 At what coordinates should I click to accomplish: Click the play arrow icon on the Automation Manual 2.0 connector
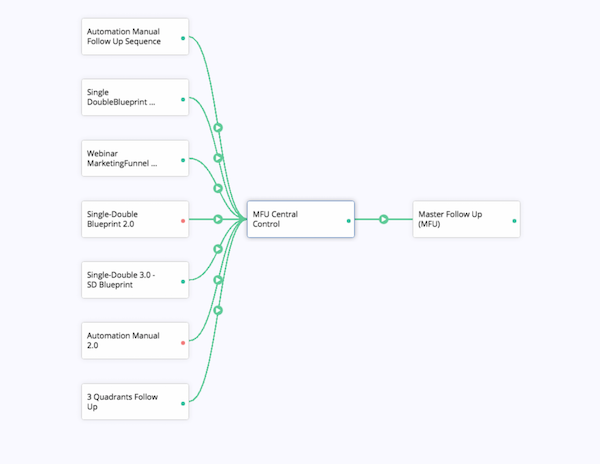[x=218, y=280]
